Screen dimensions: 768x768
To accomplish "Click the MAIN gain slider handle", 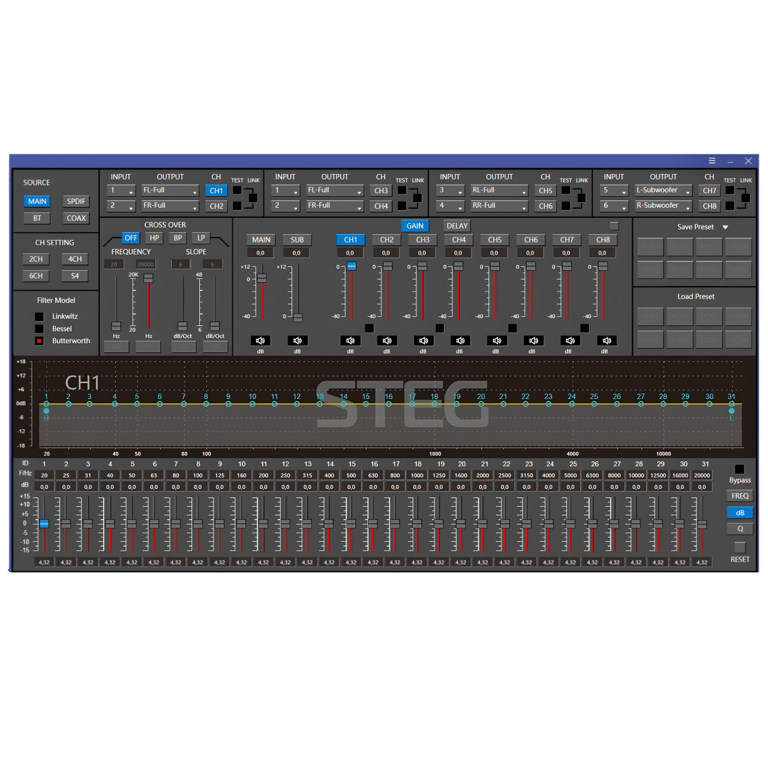I will pos(262,278).
